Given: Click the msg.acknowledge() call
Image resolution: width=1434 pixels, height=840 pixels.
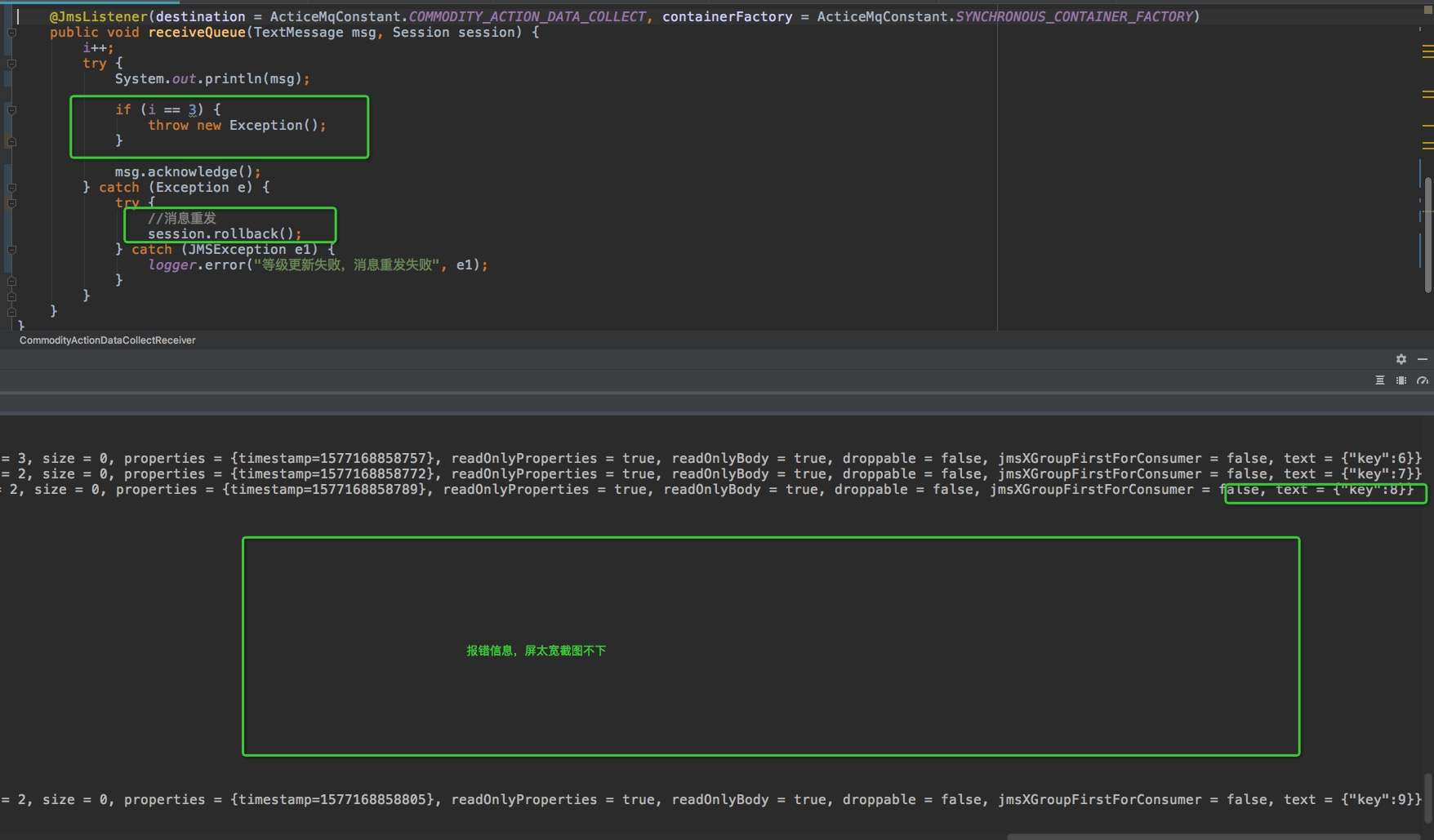Looking at the screenshot, I should tap(188, 172).
